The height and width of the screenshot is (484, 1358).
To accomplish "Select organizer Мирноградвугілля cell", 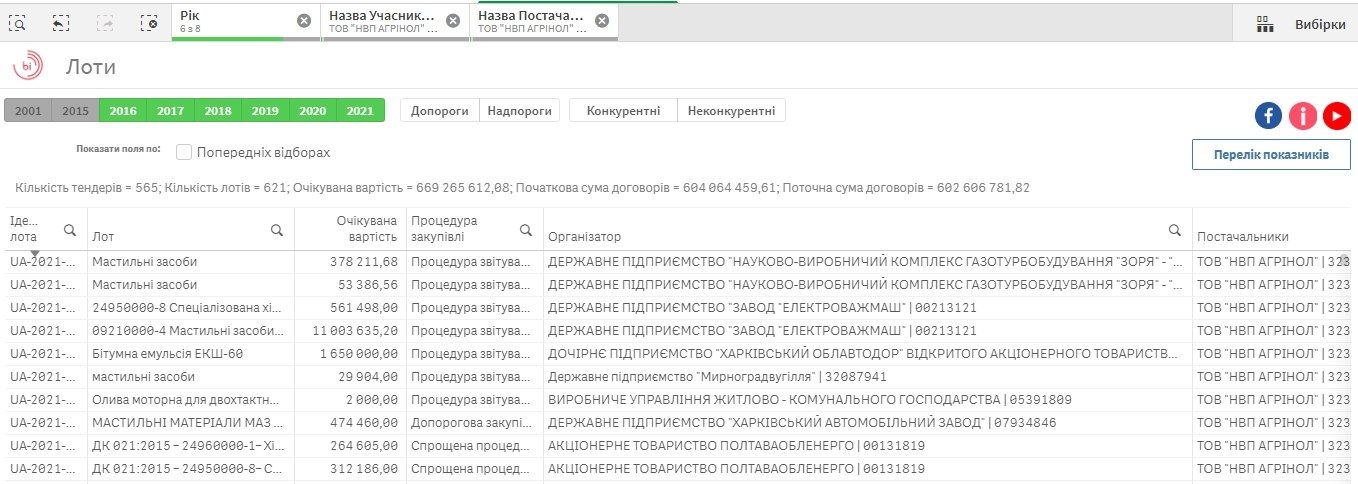I will (868, 377).
